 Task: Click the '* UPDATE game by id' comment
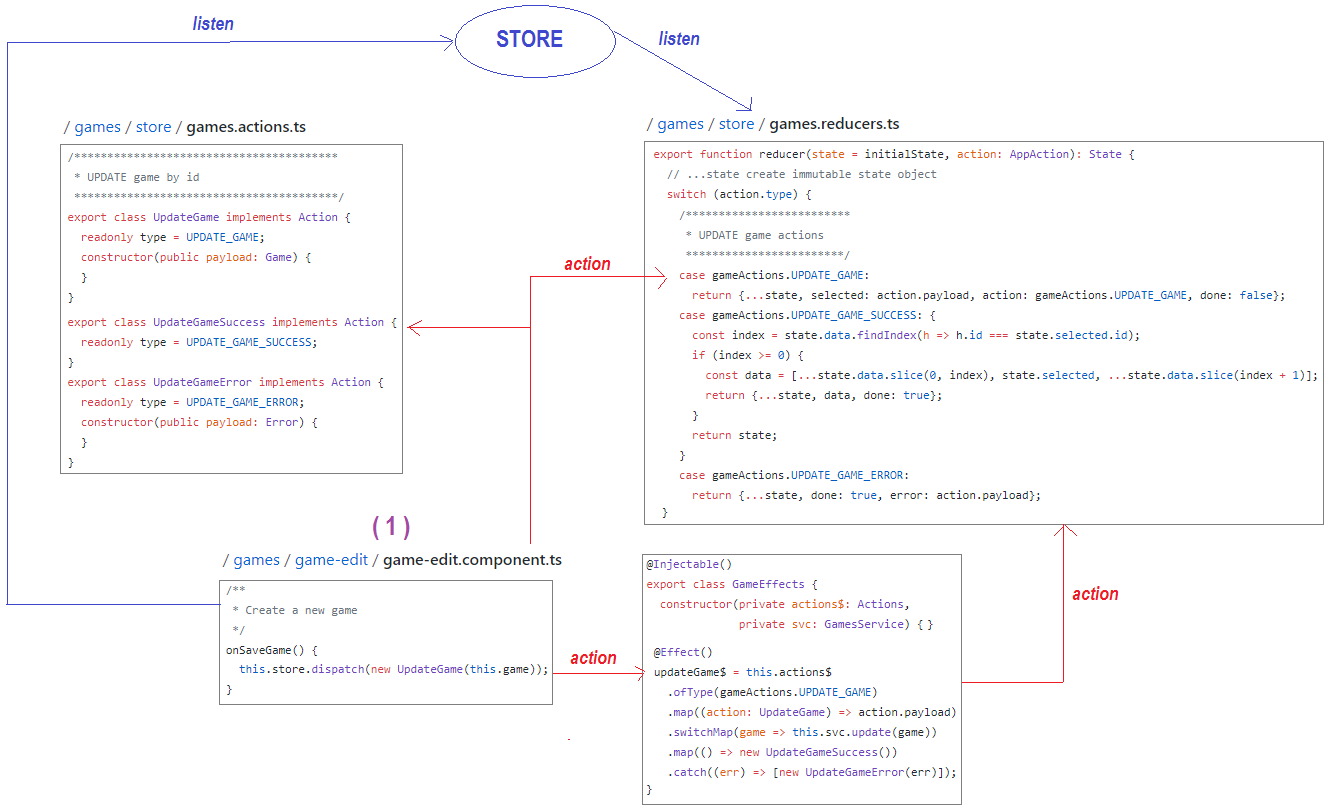[x=137, y=177]
